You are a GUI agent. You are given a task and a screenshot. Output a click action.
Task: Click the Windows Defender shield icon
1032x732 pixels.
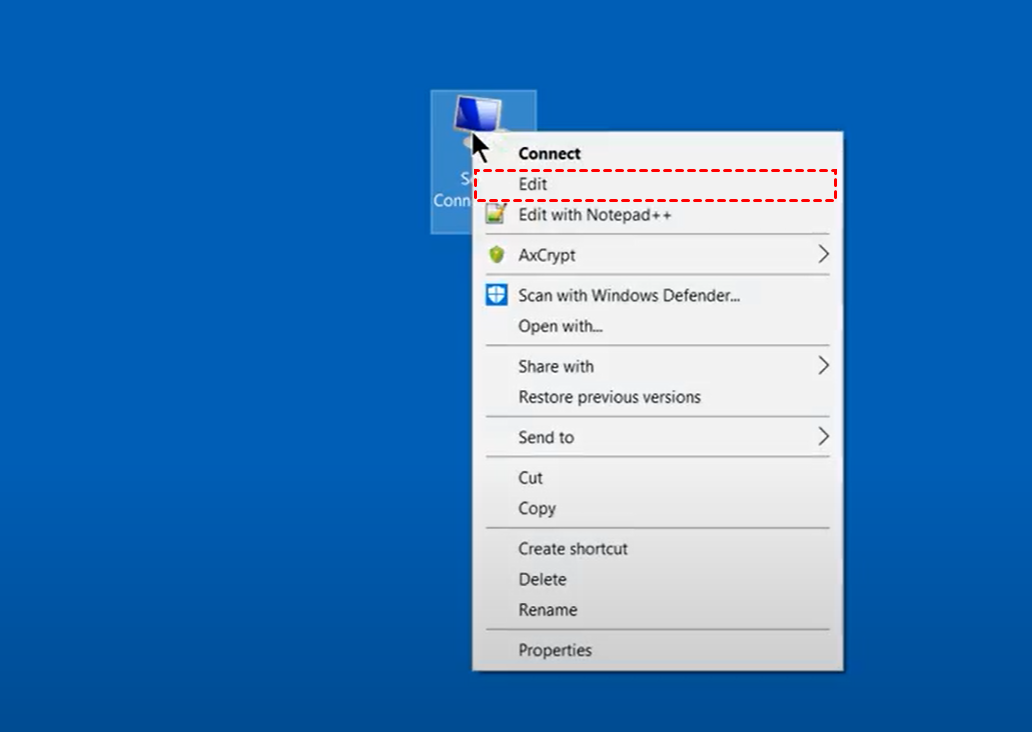(496, 295)
